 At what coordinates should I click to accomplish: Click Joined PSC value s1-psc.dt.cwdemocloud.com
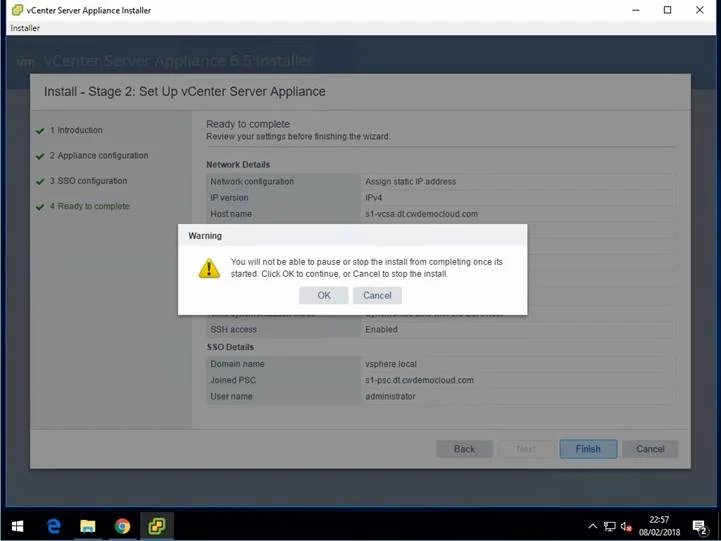tap(419, 380)
